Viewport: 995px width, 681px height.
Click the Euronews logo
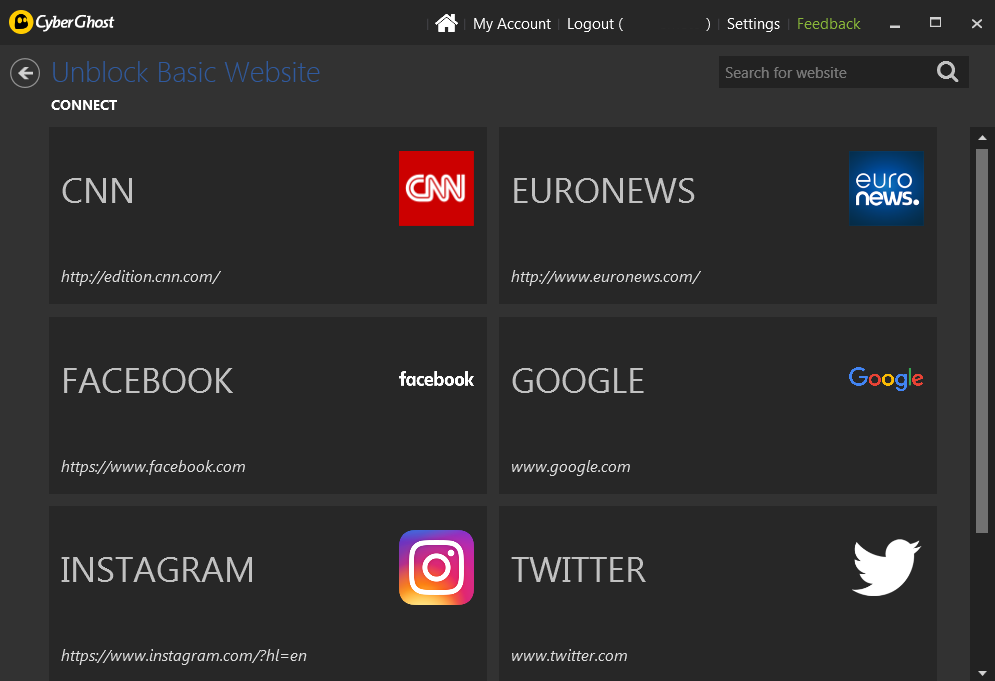click(886, 188)
